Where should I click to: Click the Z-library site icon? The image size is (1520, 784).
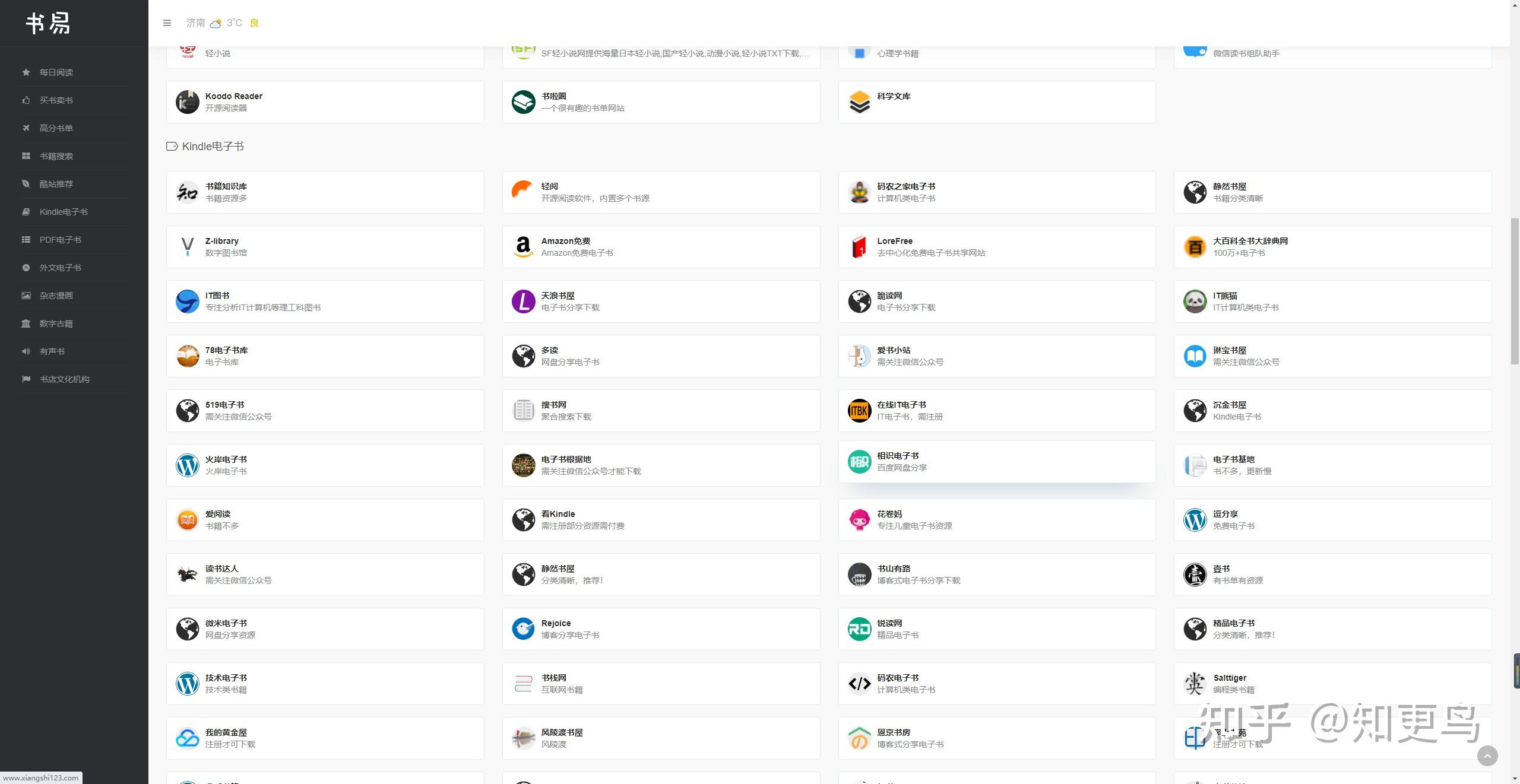pyautogui.click(x=187, y=247)
